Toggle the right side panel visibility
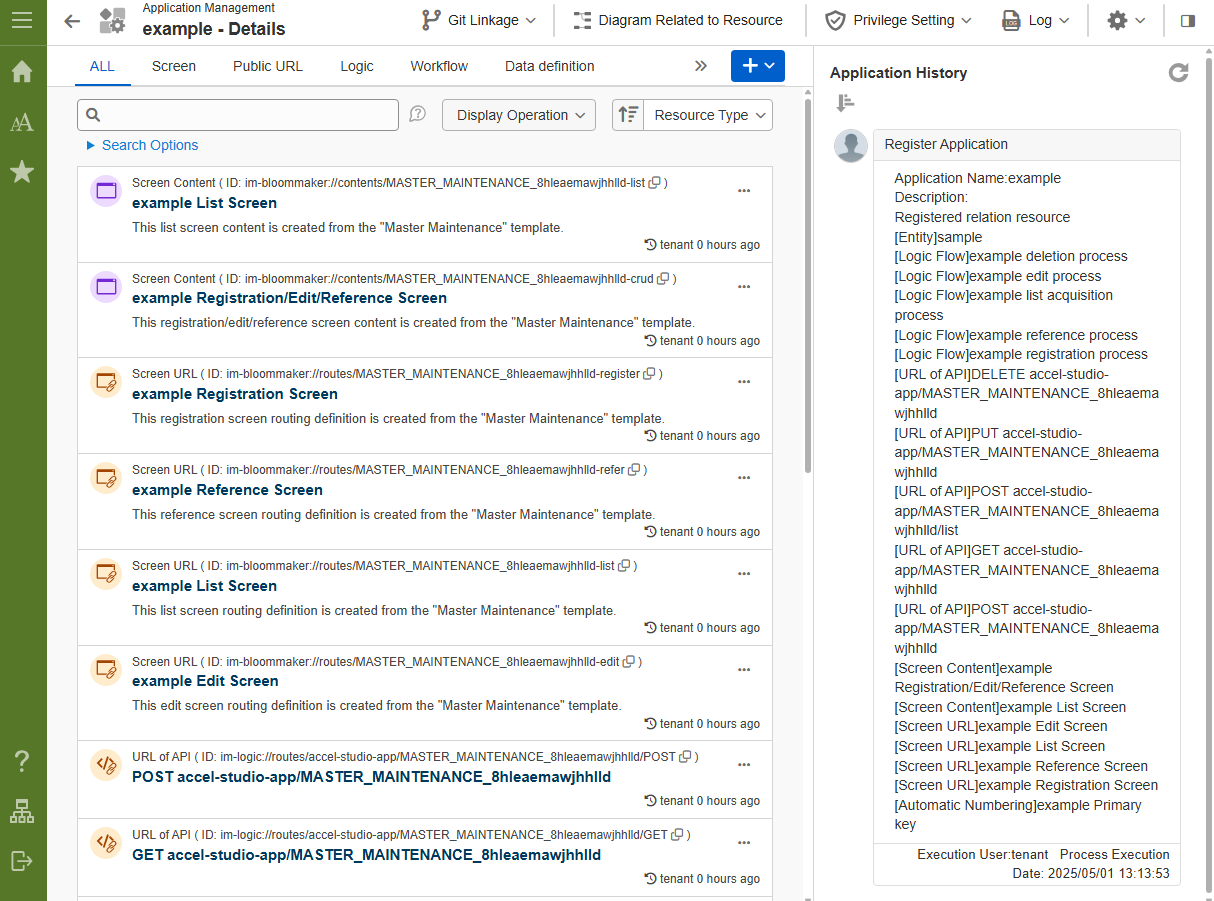Image resolution: width=1214 pixels, height=901 pixels. 1188,21
